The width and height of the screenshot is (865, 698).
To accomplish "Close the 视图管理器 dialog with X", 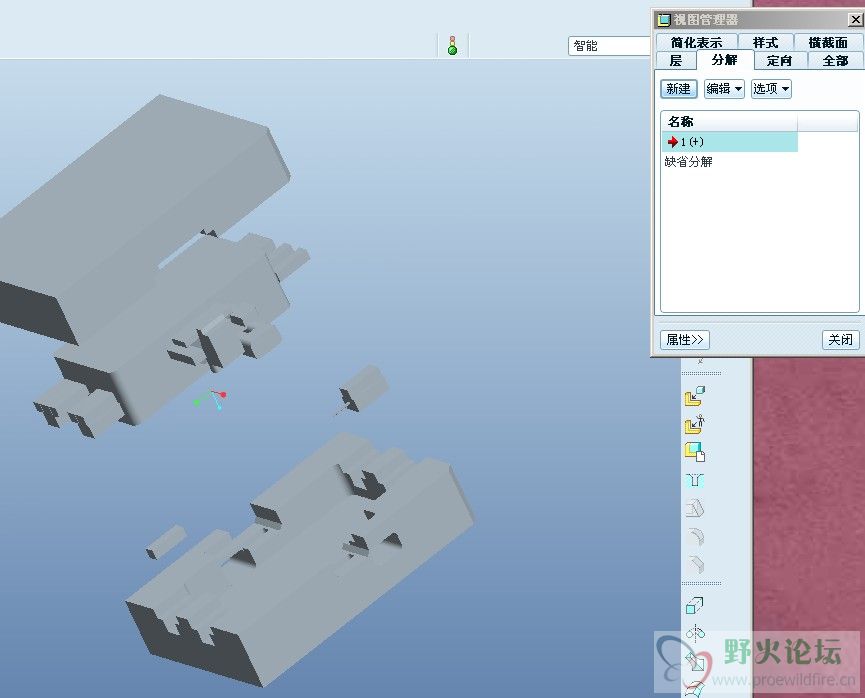I will (855, 20).
